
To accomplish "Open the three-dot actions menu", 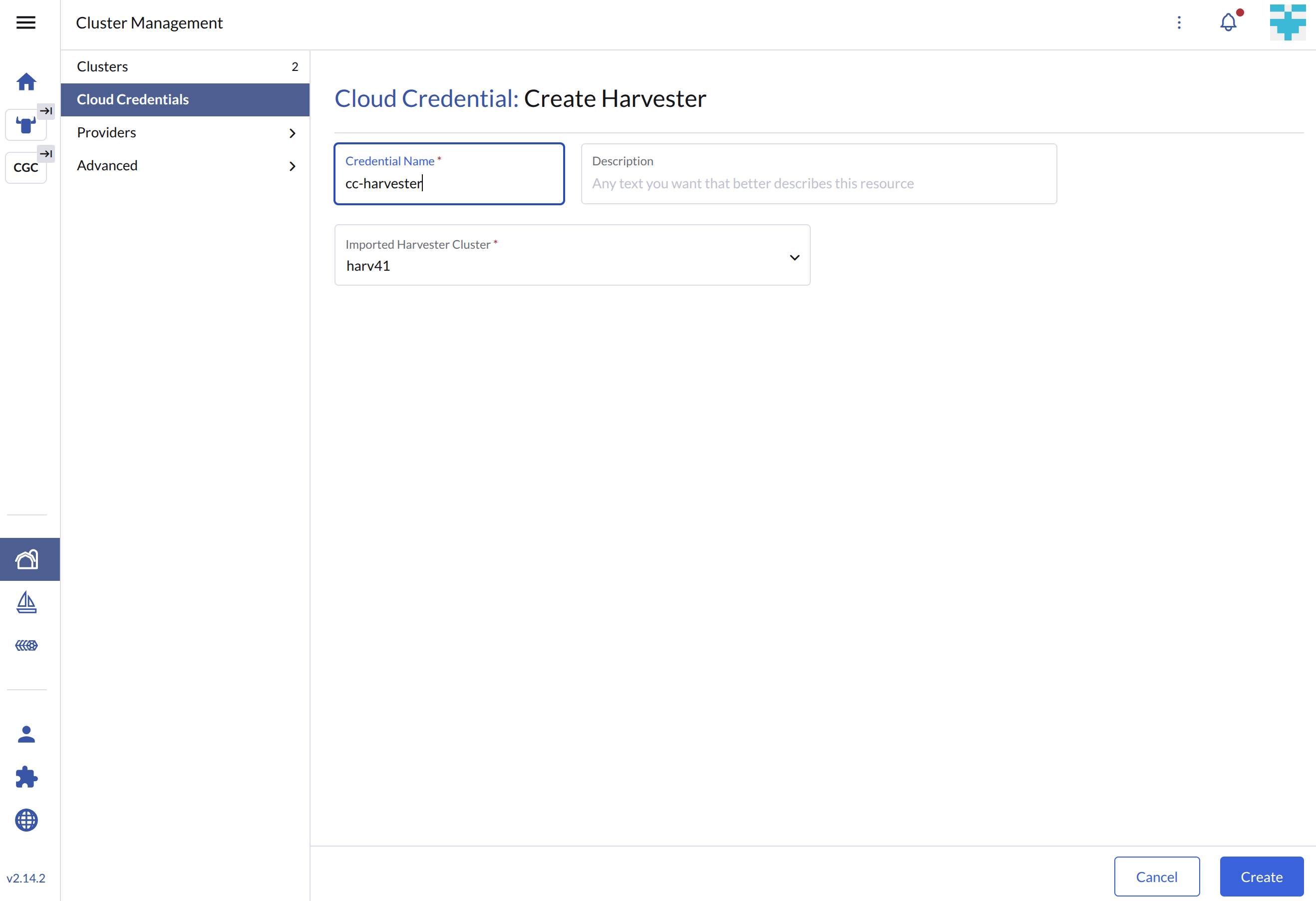I will tap(1179, 22).
